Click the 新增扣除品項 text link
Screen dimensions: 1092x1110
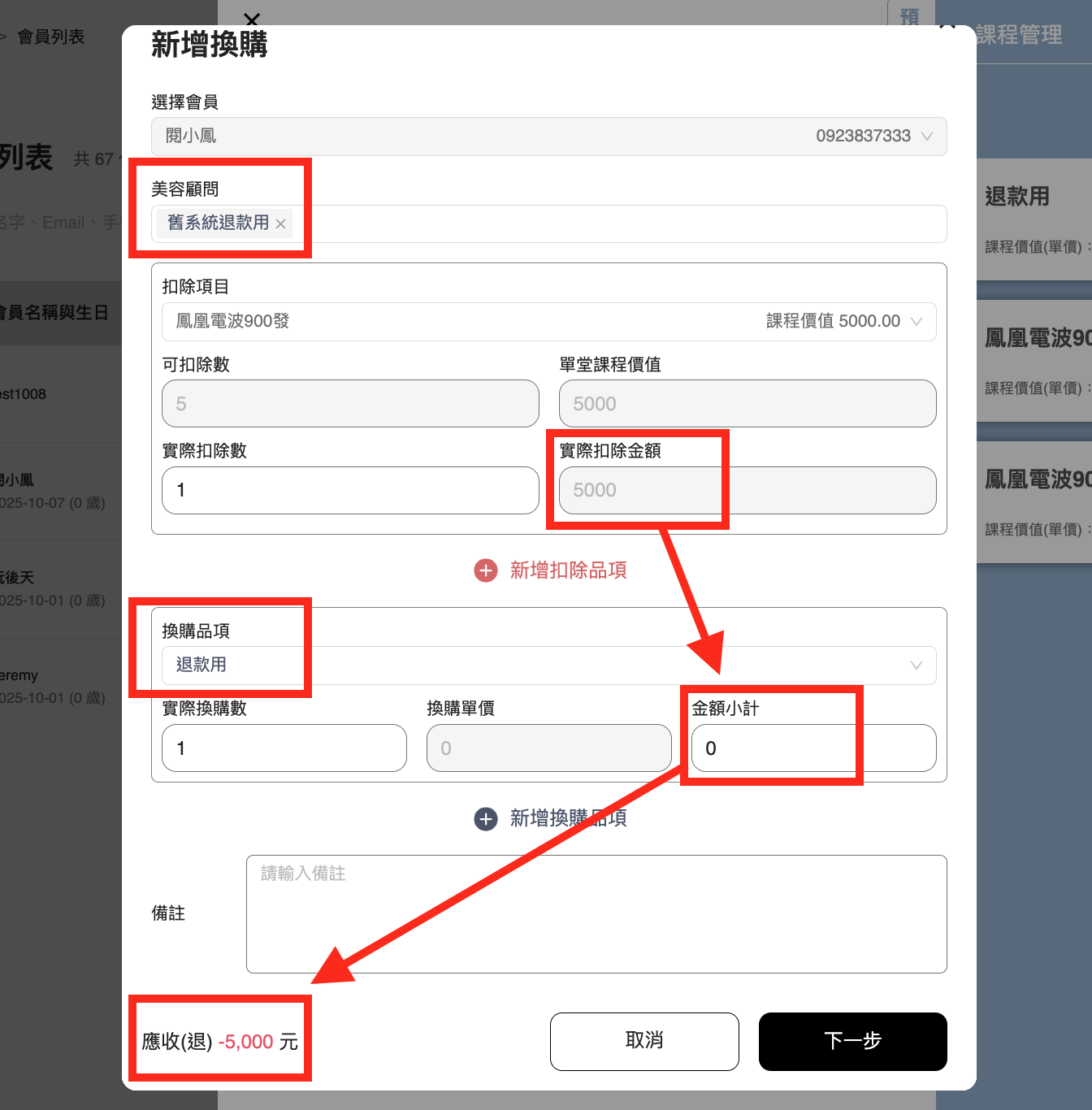[568, 570]
